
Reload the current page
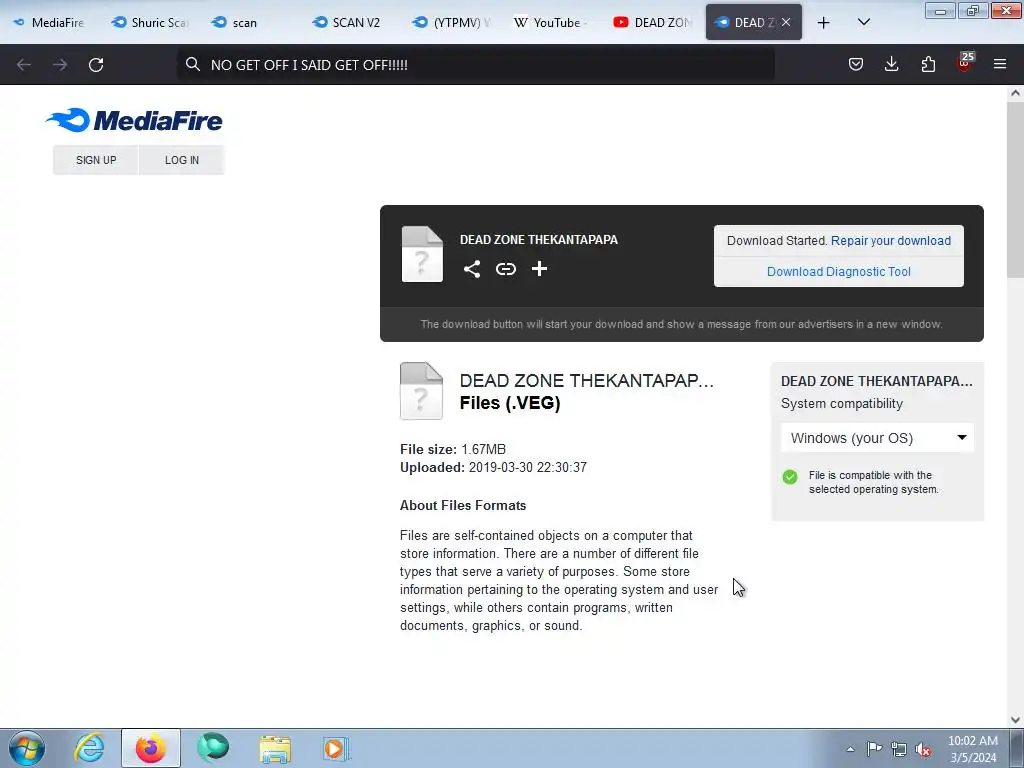click(96, 65)
